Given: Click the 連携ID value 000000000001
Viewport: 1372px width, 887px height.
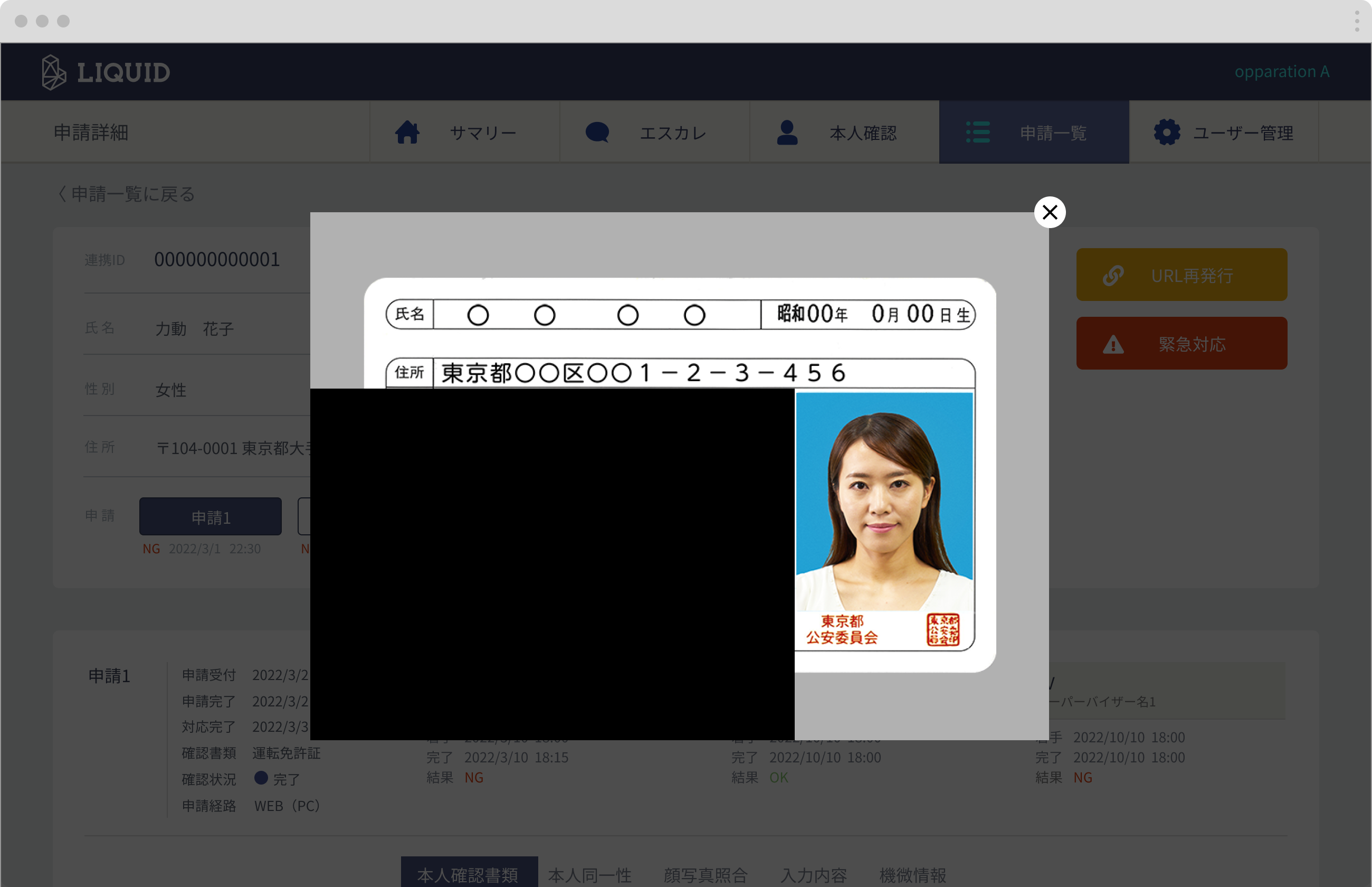Looking at the screenshot, I should point(217,260).
